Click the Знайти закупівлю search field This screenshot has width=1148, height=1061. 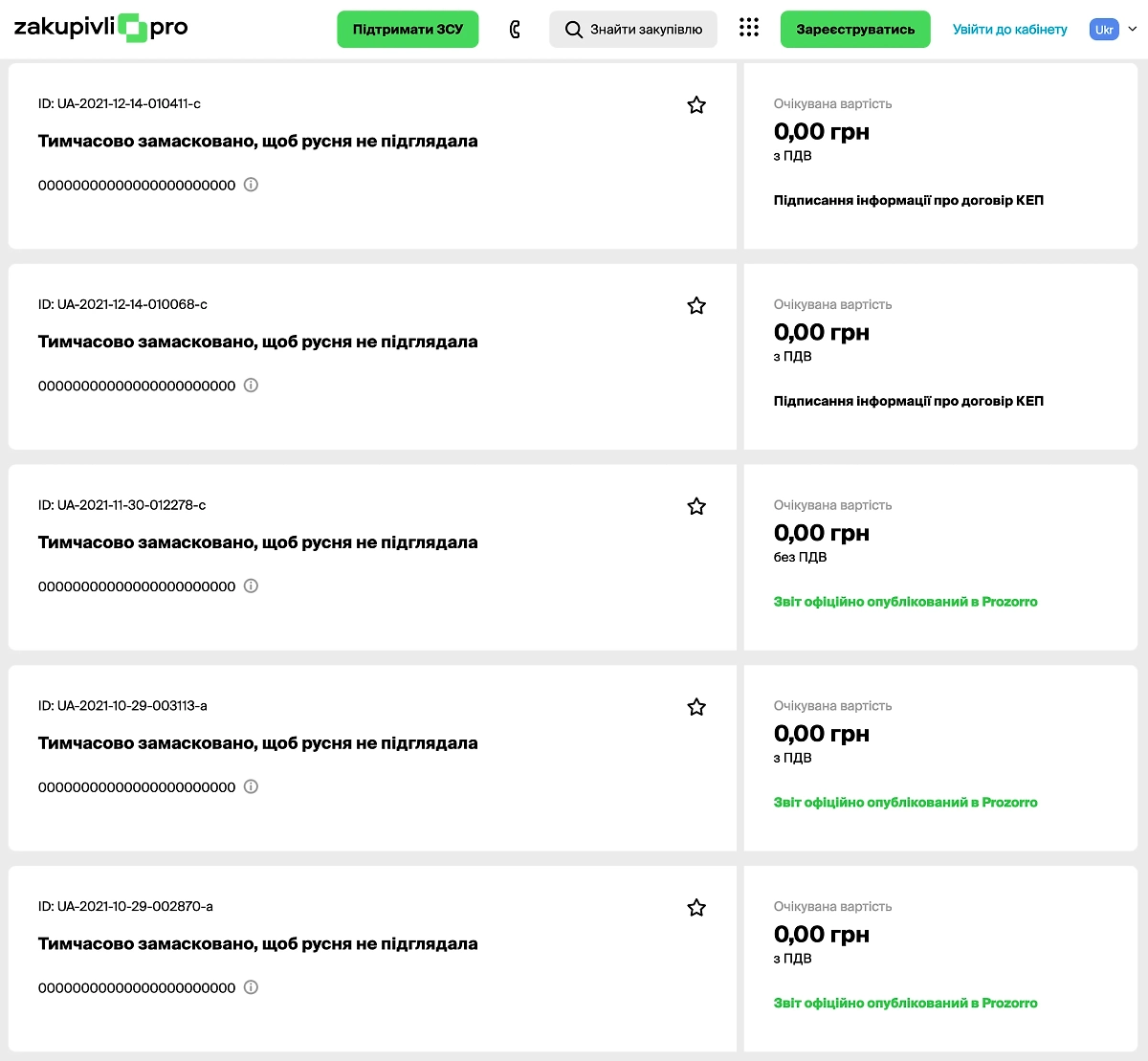coord(633,30)
